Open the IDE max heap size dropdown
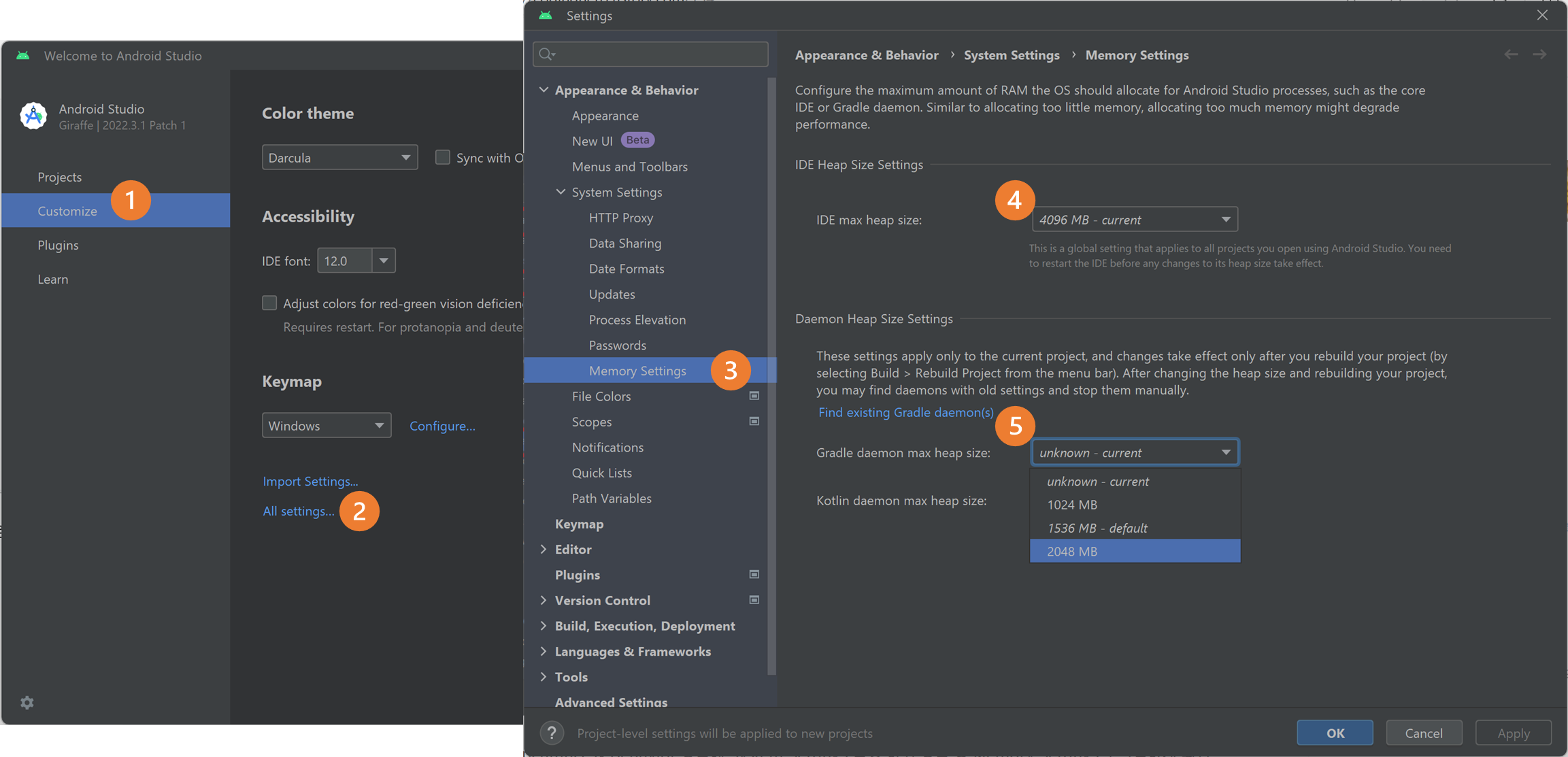The image size is (1568, 757). click(x=1134, y=220)
